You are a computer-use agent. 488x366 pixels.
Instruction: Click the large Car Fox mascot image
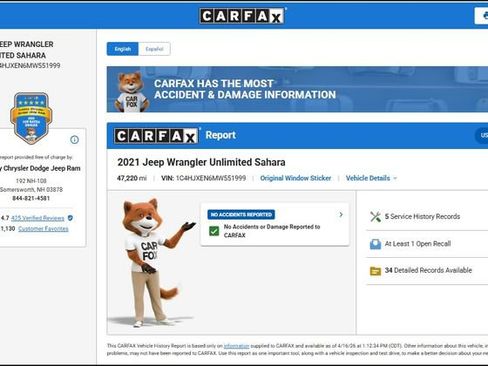click(154, 262)
